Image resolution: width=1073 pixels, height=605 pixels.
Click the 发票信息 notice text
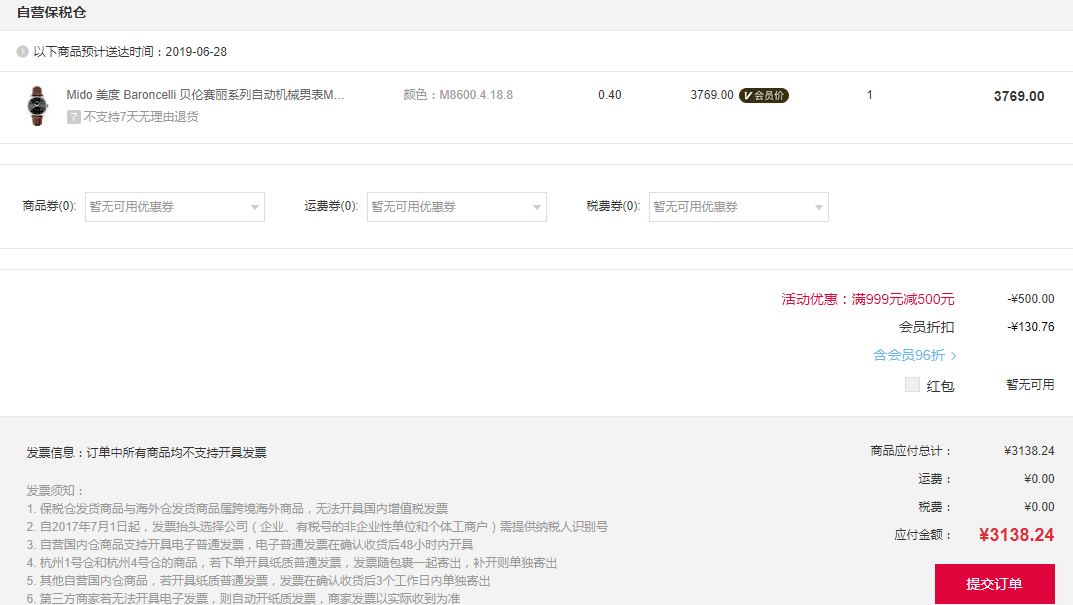coord(146,452)
